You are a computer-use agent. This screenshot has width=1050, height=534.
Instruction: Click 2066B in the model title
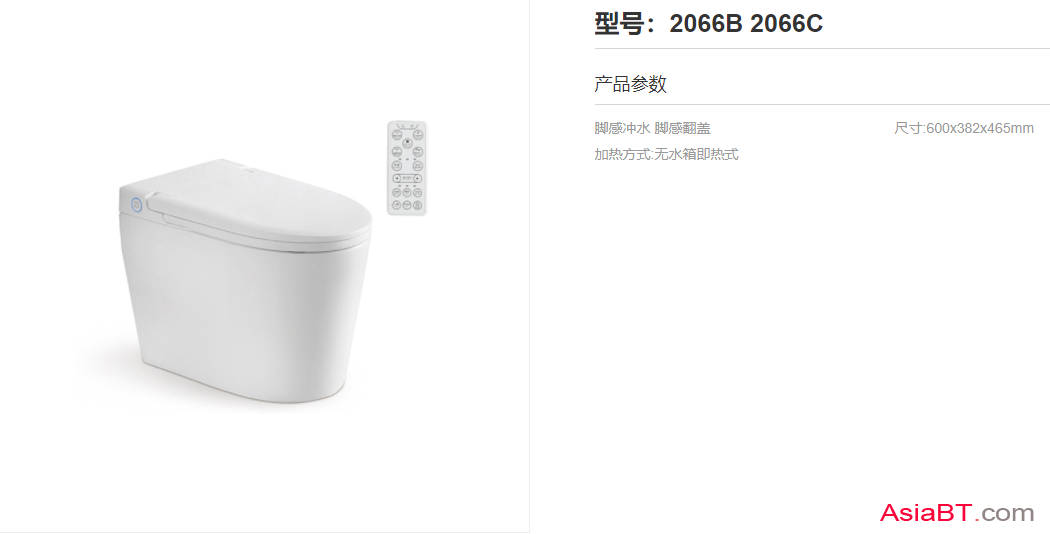(706, 23)
